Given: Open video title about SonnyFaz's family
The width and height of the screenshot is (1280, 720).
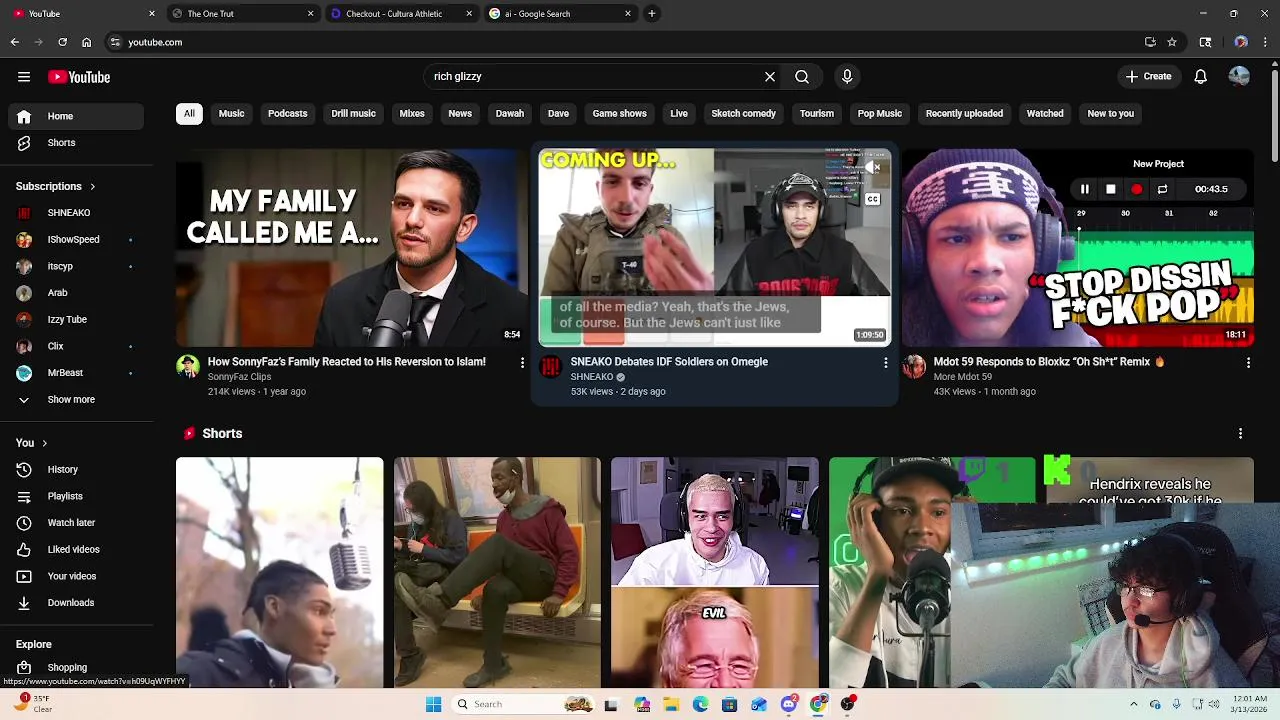Looking at the screenshot, I should point(346,362).
